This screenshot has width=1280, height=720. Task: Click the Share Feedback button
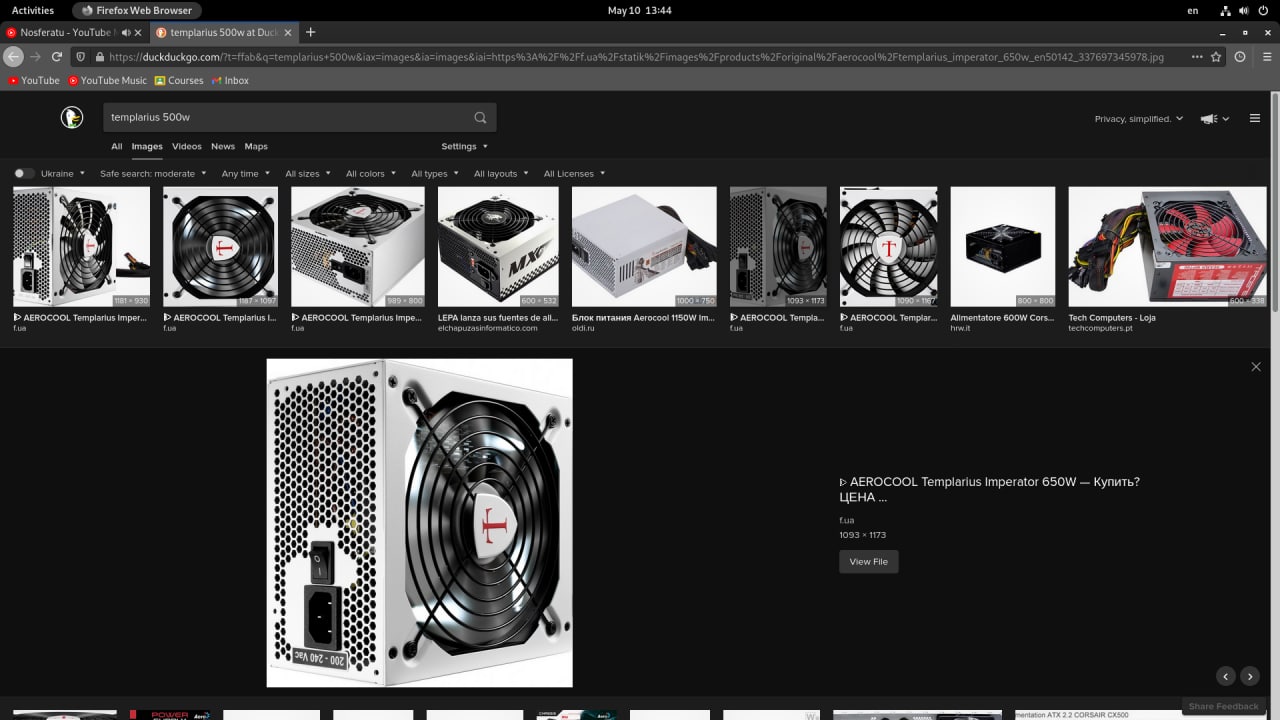1224,706
